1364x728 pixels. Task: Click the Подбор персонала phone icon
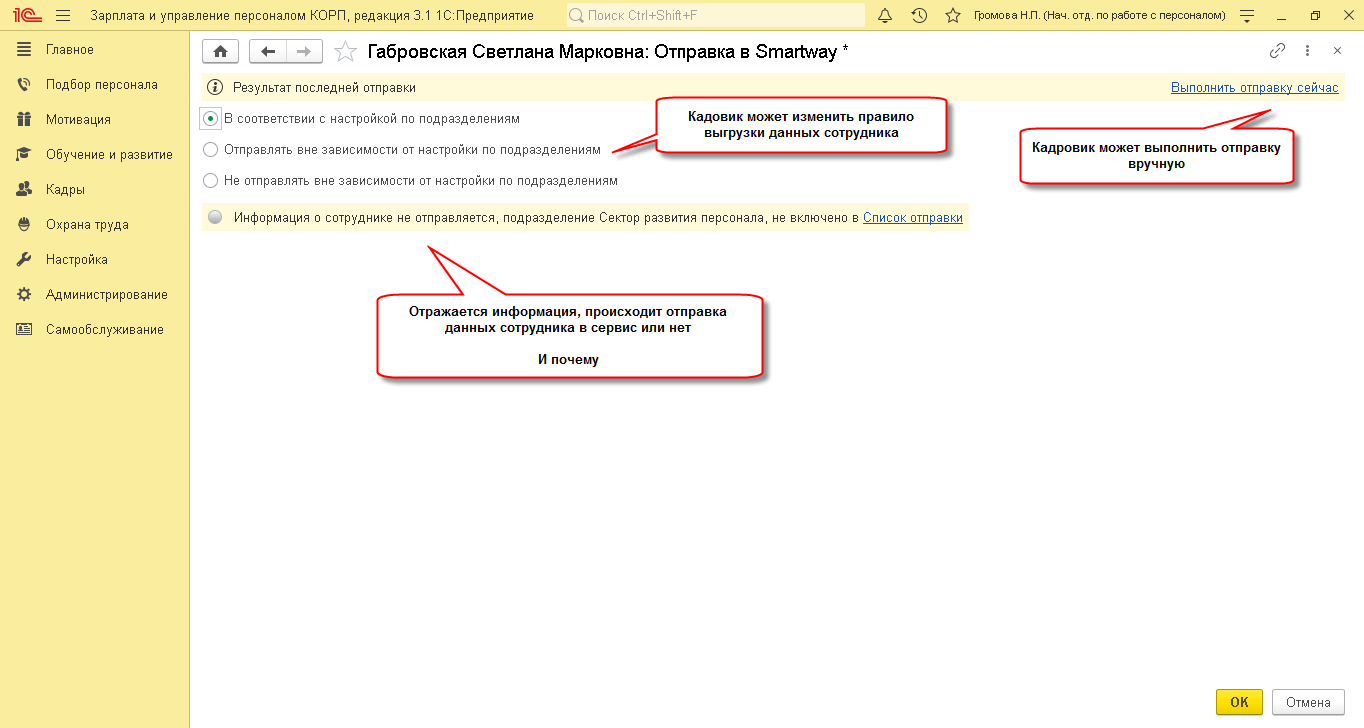click(24, 85)
